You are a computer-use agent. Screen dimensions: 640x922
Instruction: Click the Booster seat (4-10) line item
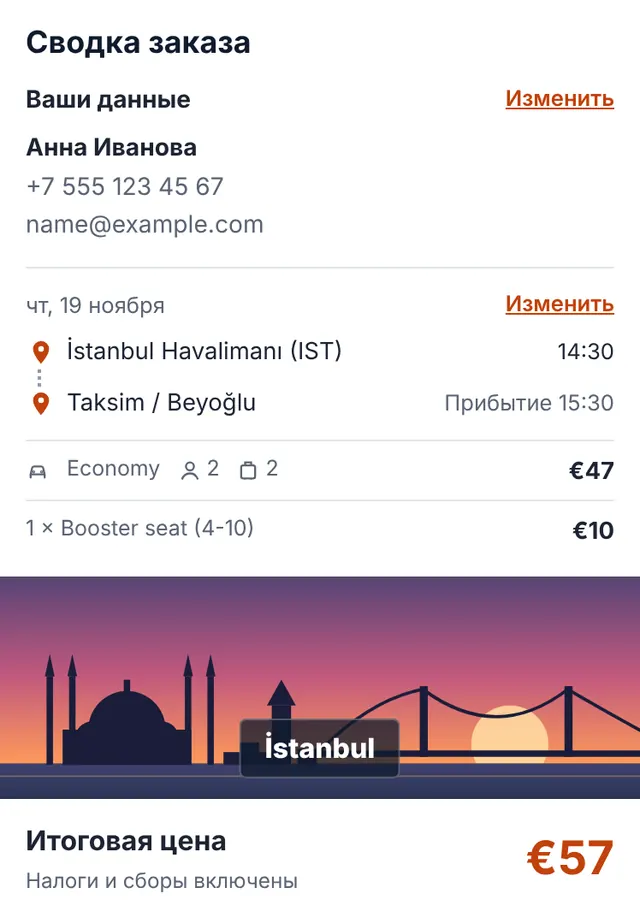click(139, 528)
